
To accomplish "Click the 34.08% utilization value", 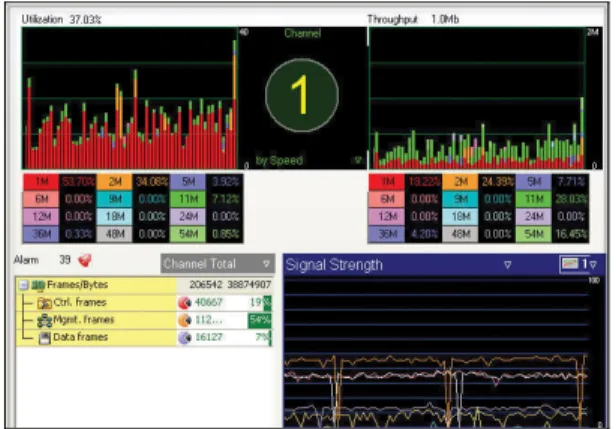I will point(151,182).
